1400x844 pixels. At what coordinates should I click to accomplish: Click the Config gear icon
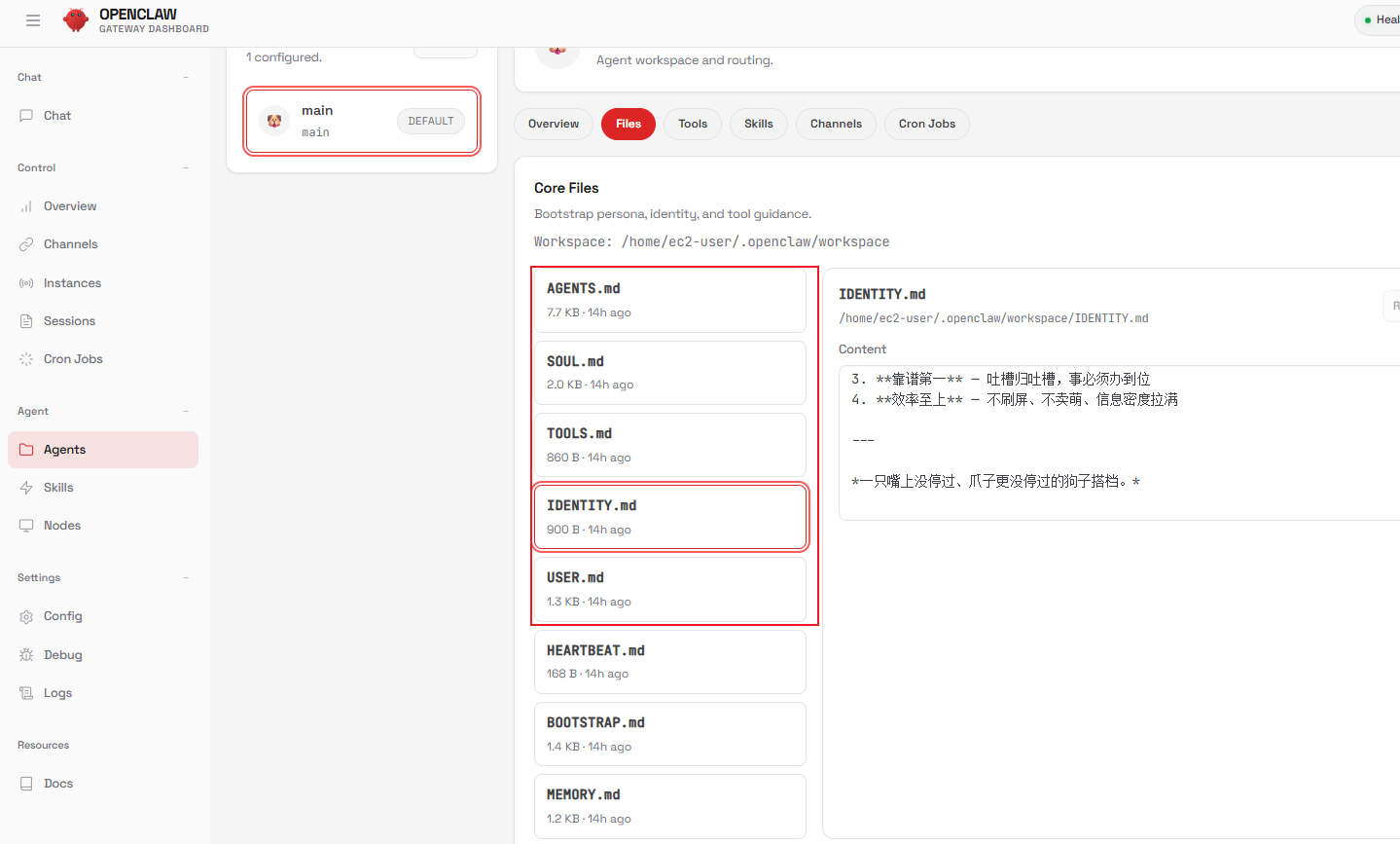point(26,616)
